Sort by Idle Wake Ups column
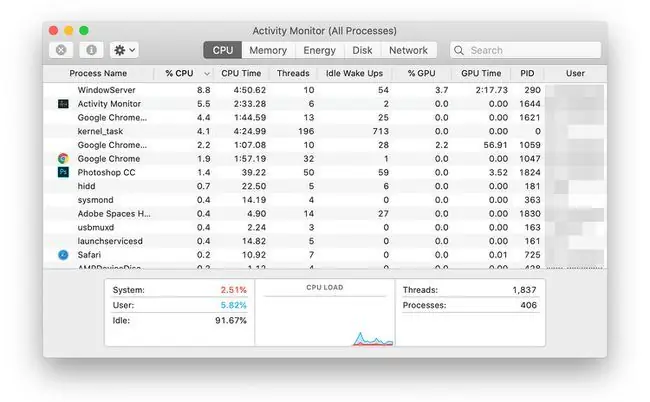650x402 pixels. click(354, 73)
